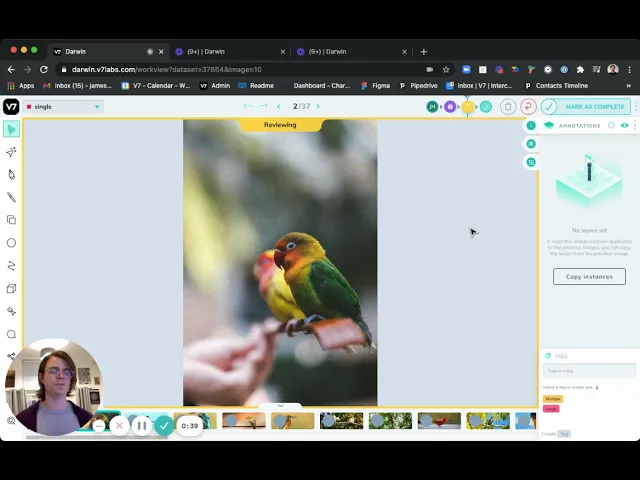Click the second teal sidebar panel icon
The image size is (640, 480).
pyautogui.click(x=531, y=144)
